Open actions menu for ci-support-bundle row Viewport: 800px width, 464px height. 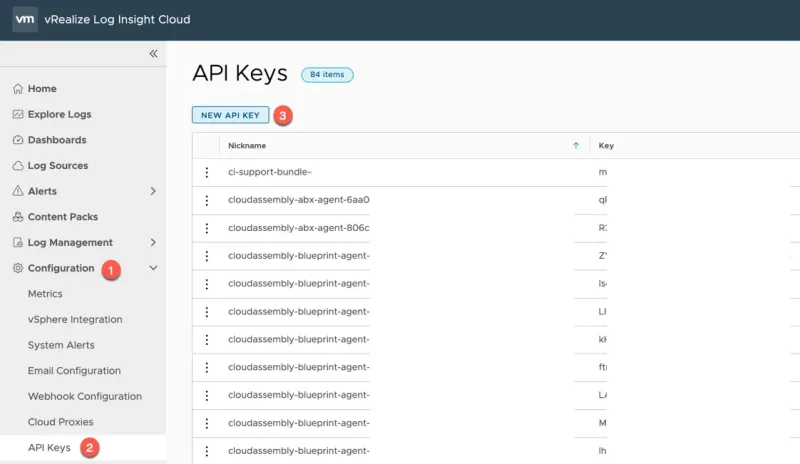pyautogui.click(x=207, y=172)
